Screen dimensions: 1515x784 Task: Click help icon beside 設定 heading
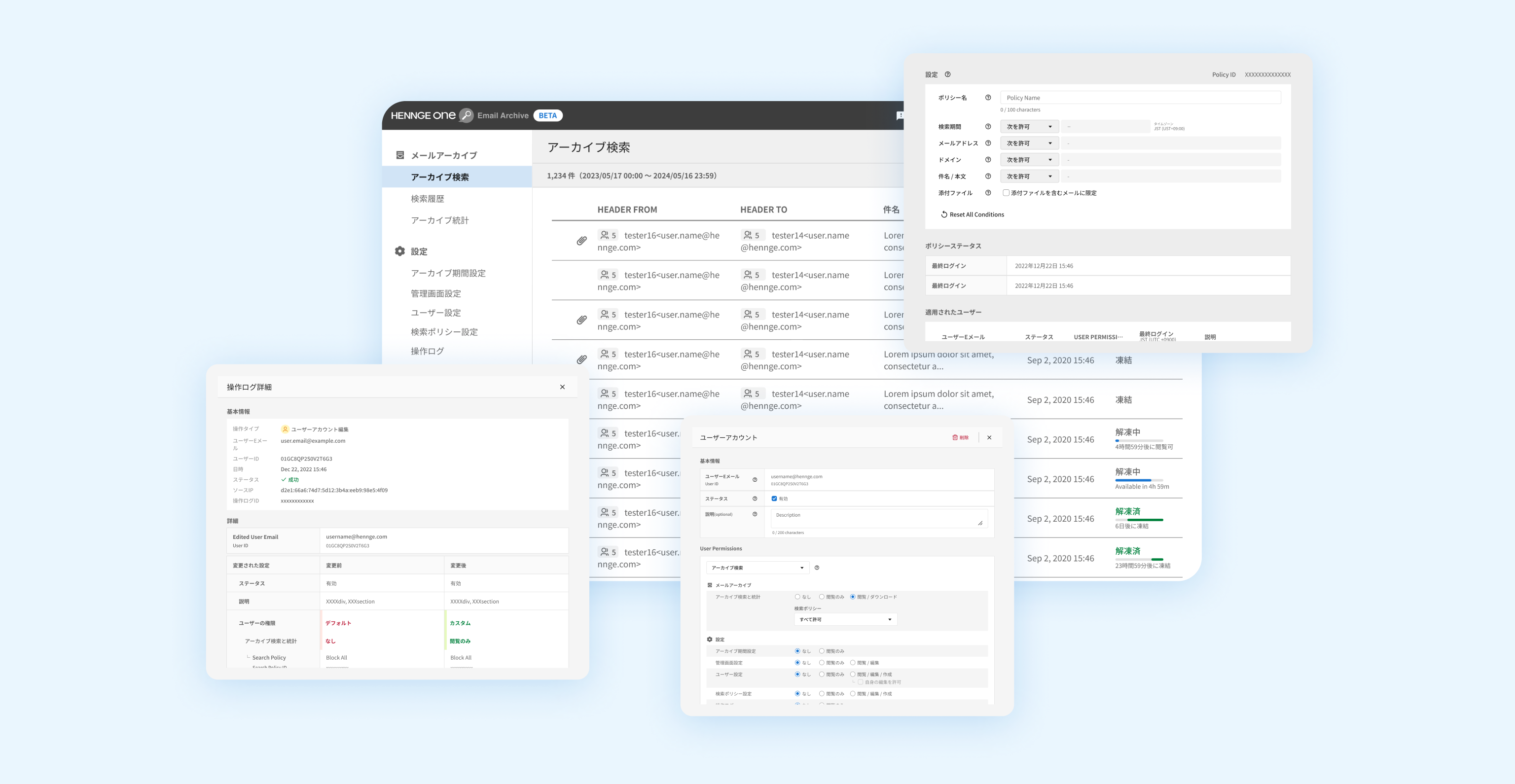[947, 74]
